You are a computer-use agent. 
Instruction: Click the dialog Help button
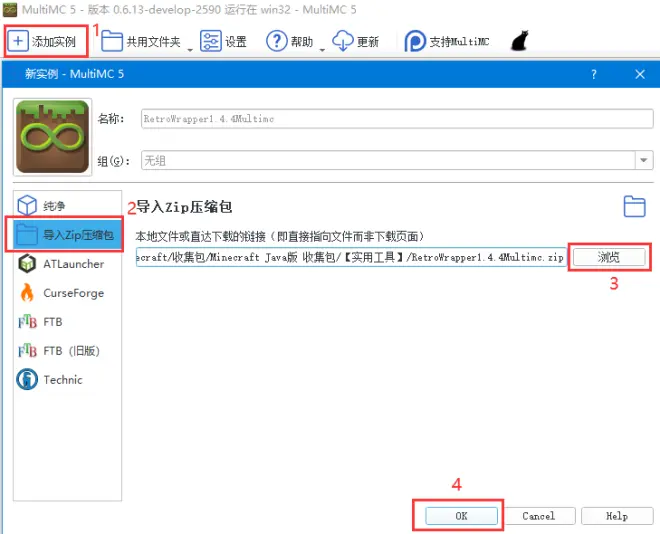tap(617, 516)
